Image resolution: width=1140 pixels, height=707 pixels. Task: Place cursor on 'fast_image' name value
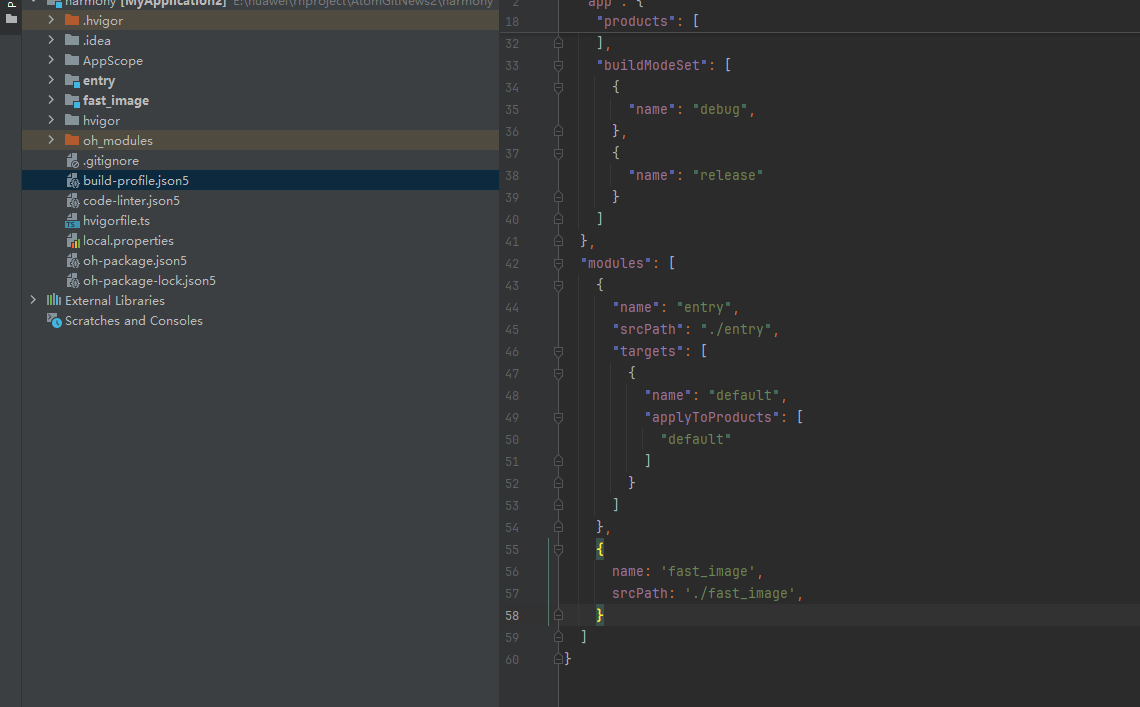(x=707, y=572)
